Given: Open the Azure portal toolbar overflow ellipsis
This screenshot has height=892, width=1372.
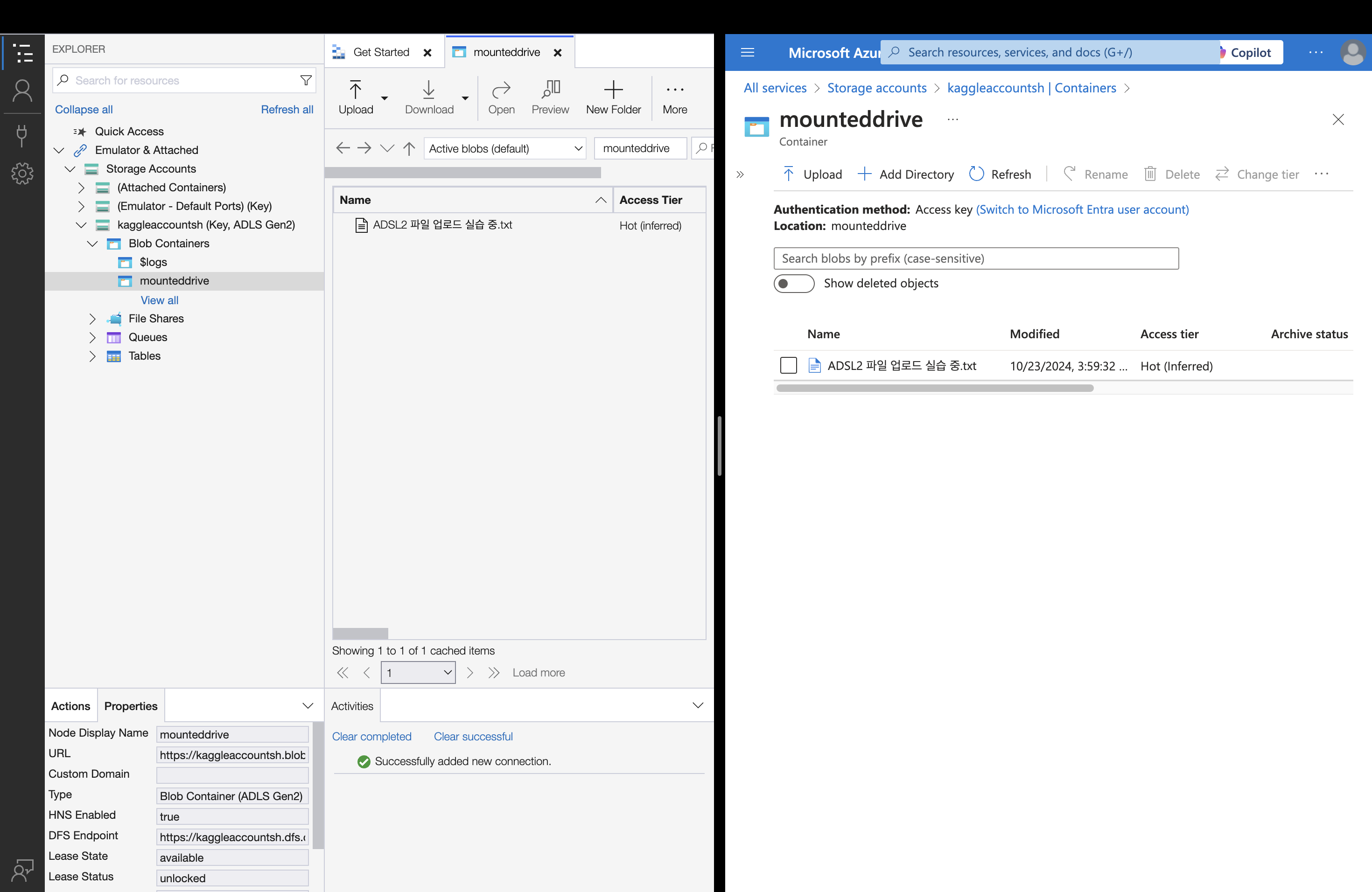Looking at the screenshot, I should click(1321, 174).
